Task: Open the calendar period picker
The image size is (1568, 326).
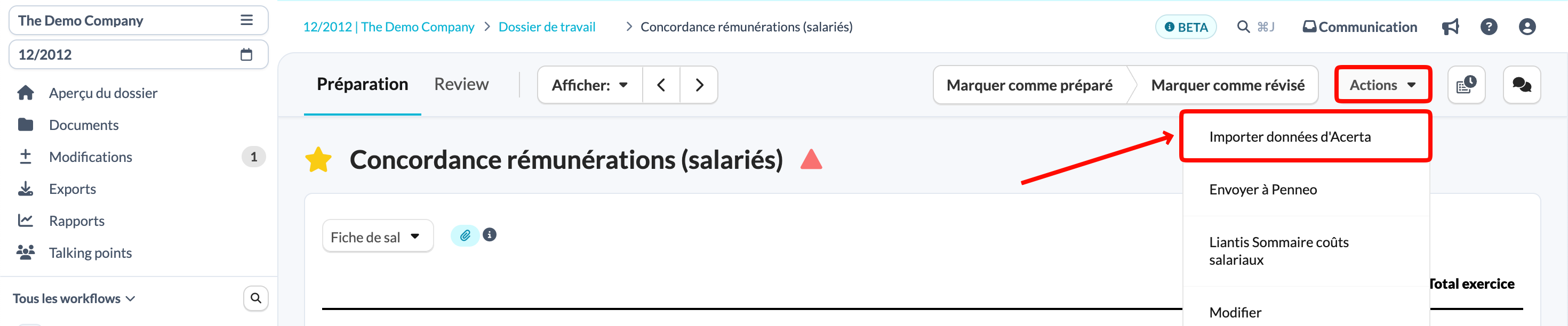Action: coord(246,55)
